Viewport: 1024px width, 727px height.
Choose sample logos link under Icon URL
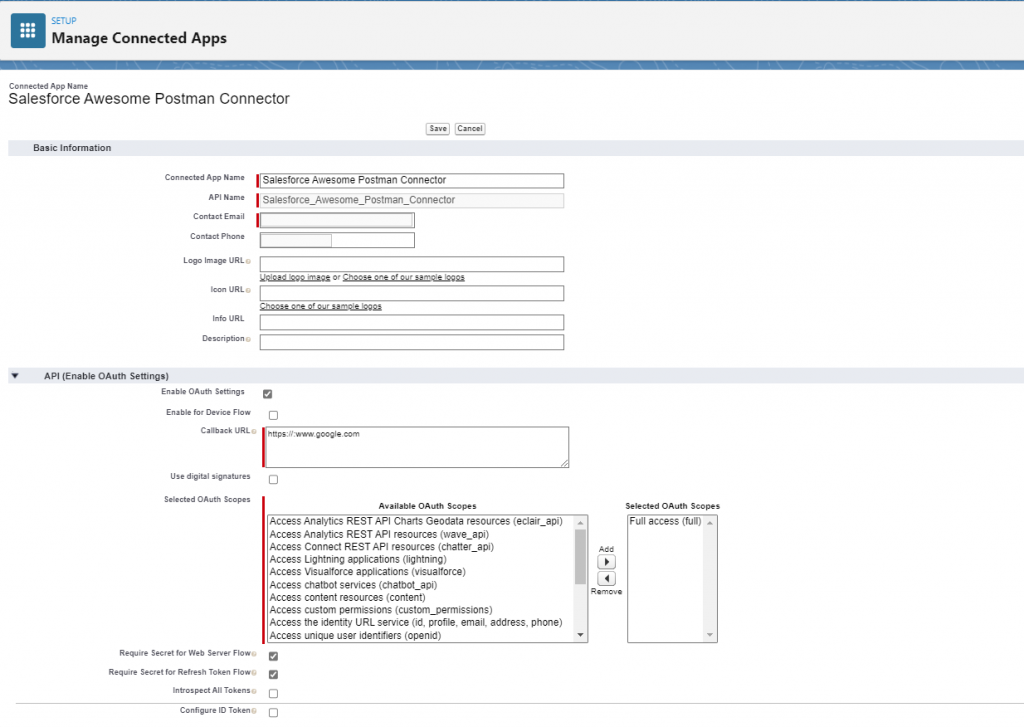(321, 306)
